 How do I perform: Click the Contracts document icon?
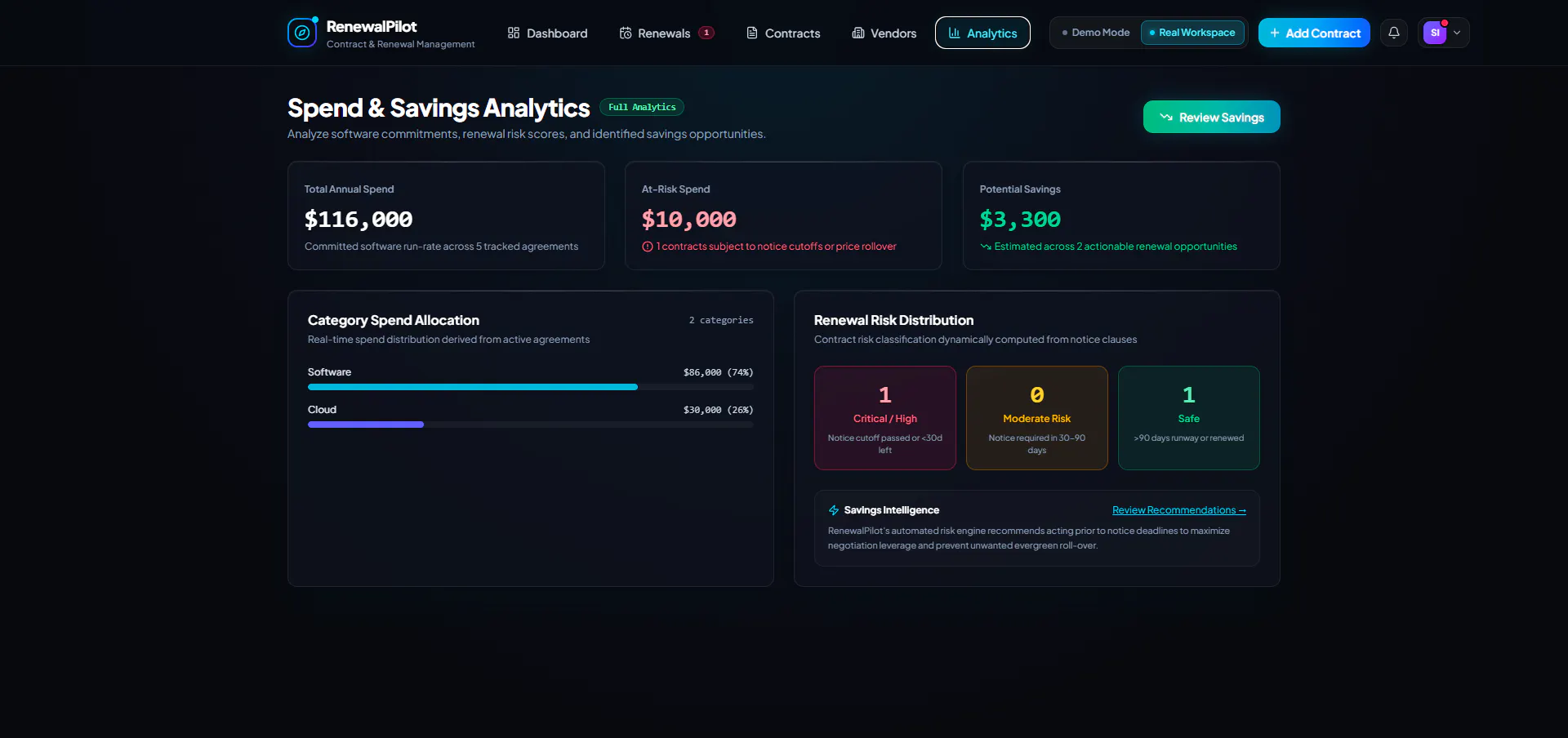point(752,33)
